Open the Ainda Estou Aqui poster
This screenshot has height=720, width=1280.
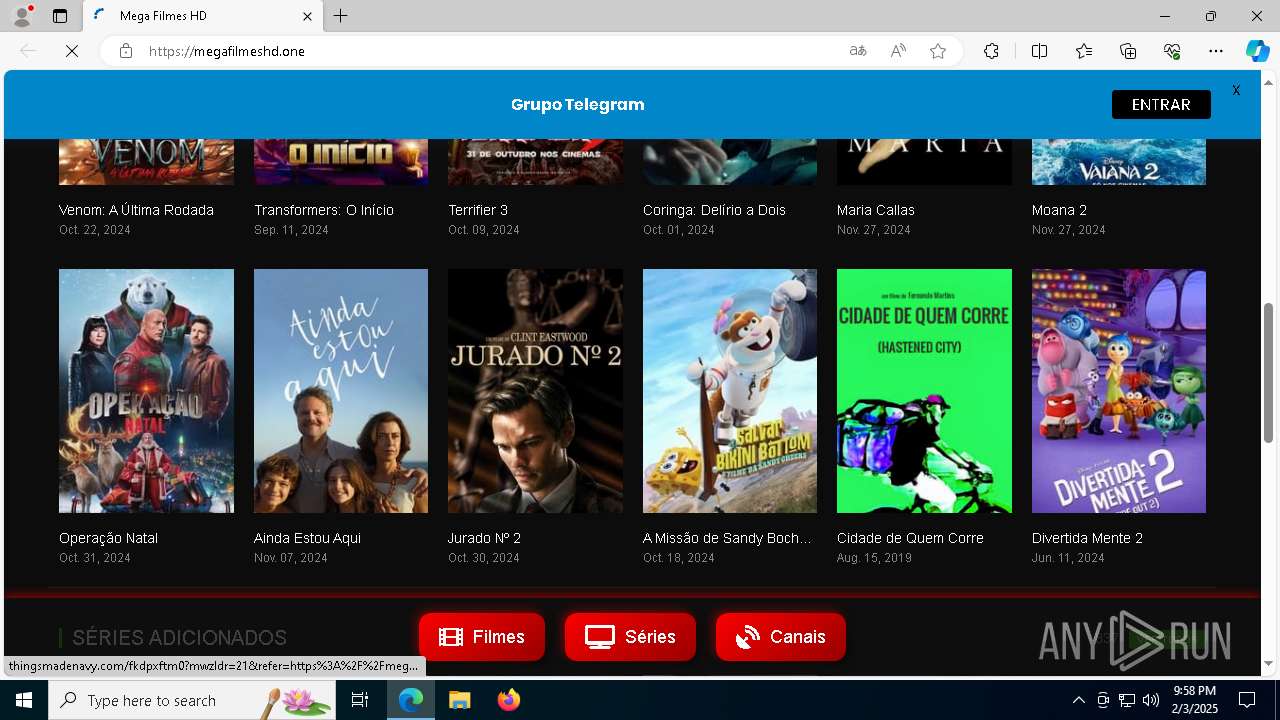click(x=341, y=391)
